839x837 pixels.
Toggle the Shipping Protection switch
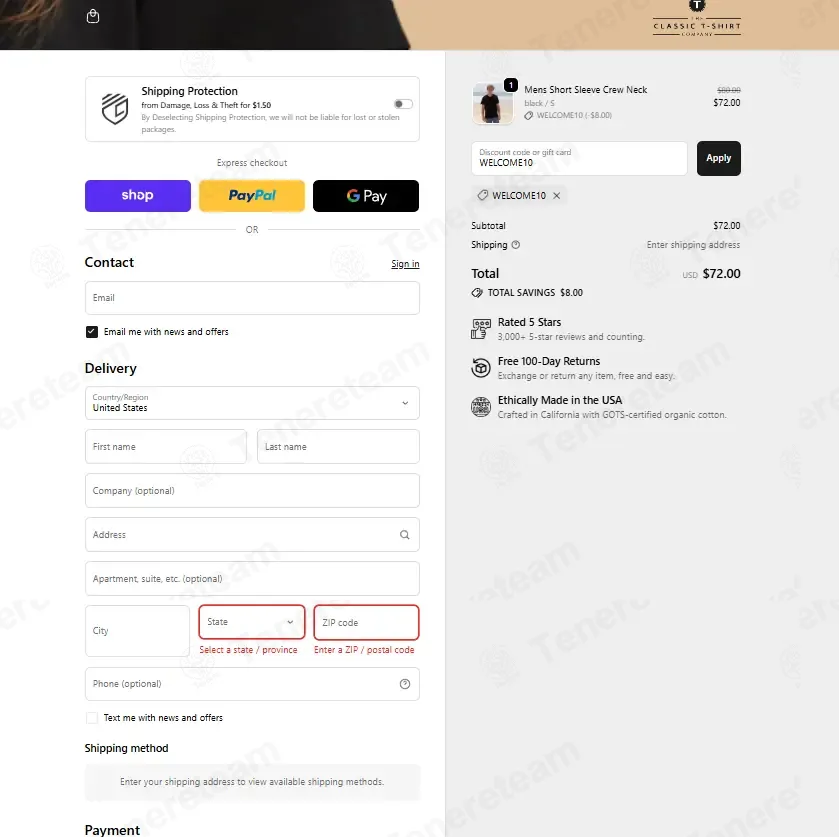pyautogui.click(x=403, y=104)
